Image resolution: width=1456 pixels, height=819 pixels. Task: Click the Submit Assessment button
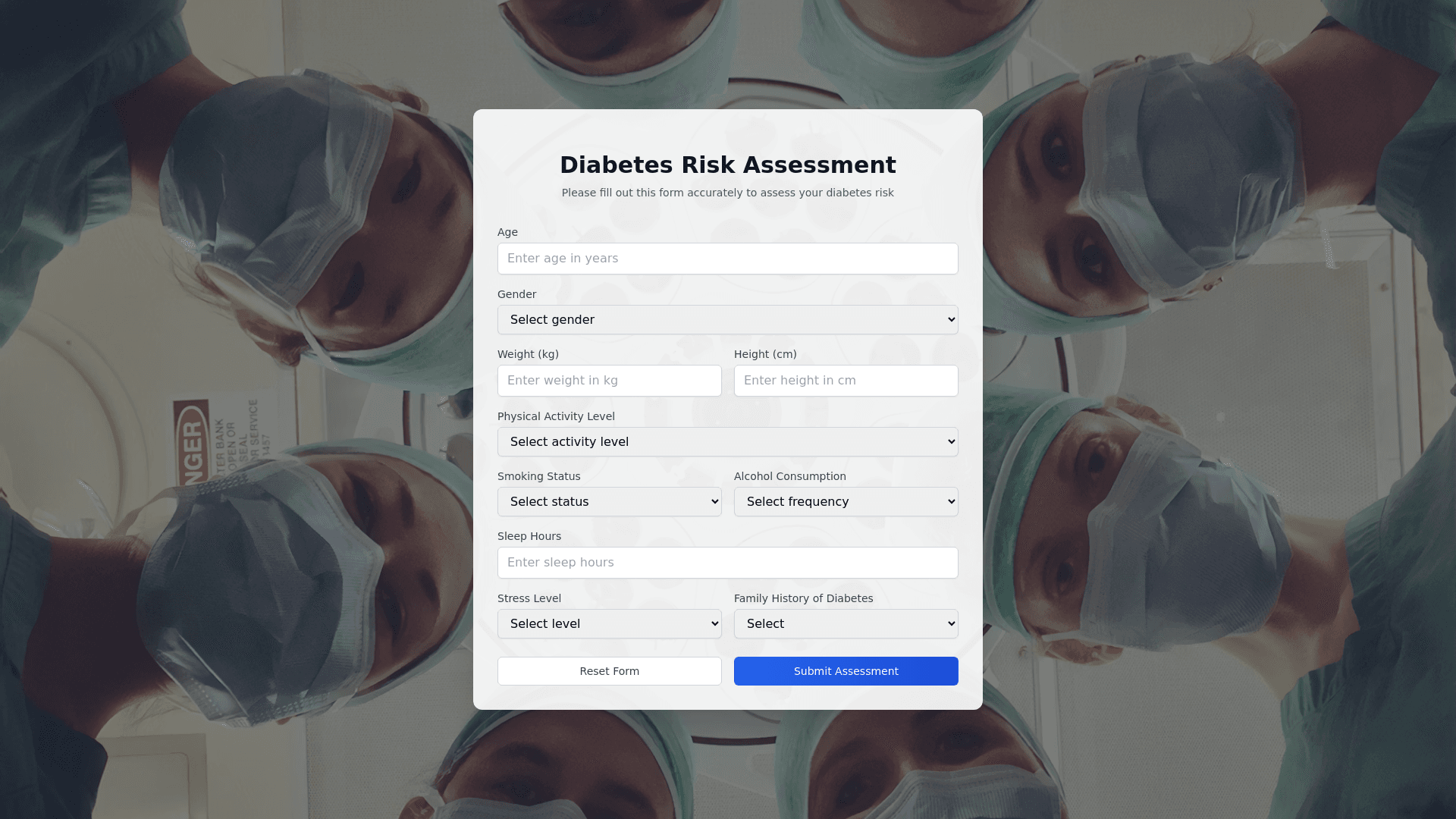846,671
